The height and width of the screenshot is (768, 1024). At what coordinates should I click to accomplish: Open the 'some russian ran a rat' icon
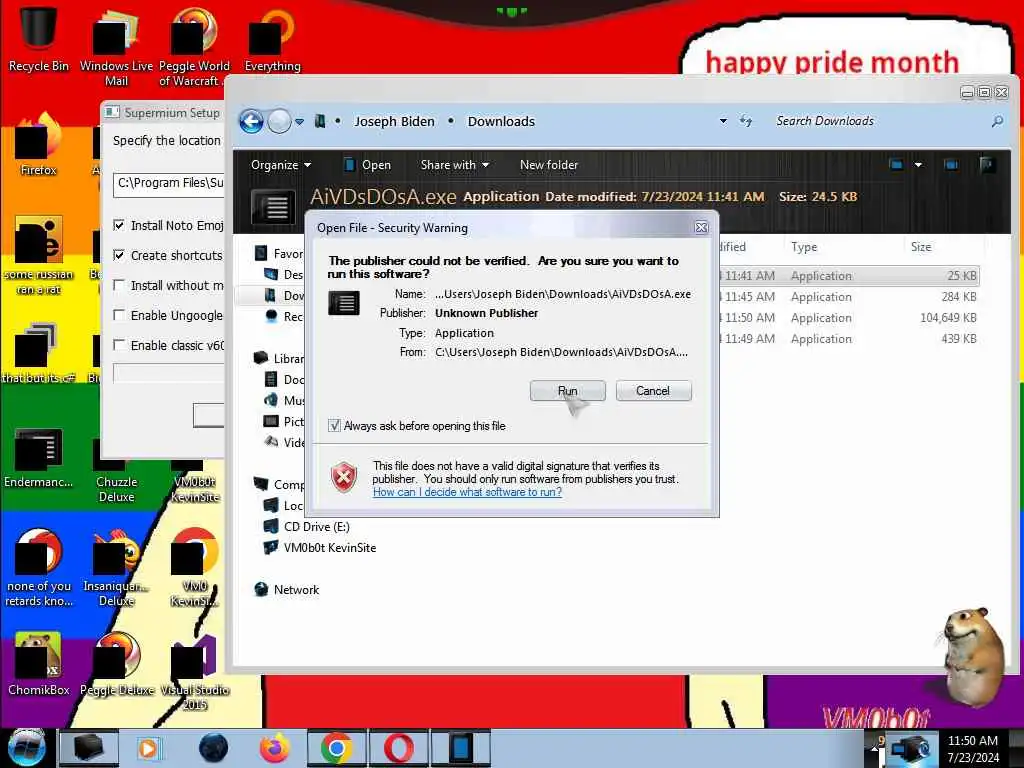39,255
